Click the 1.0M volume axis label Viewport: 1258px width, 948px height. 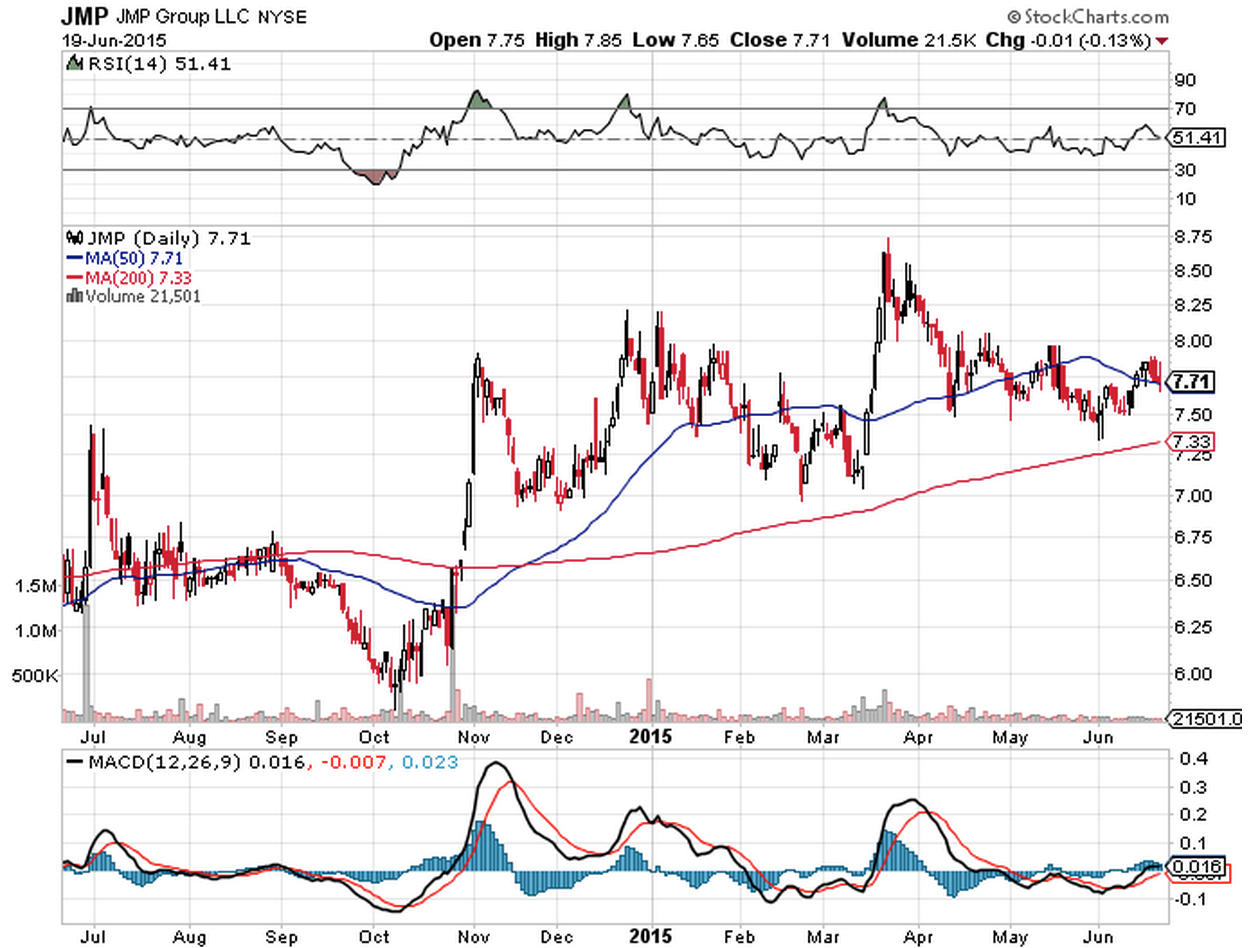pos(37,631)
